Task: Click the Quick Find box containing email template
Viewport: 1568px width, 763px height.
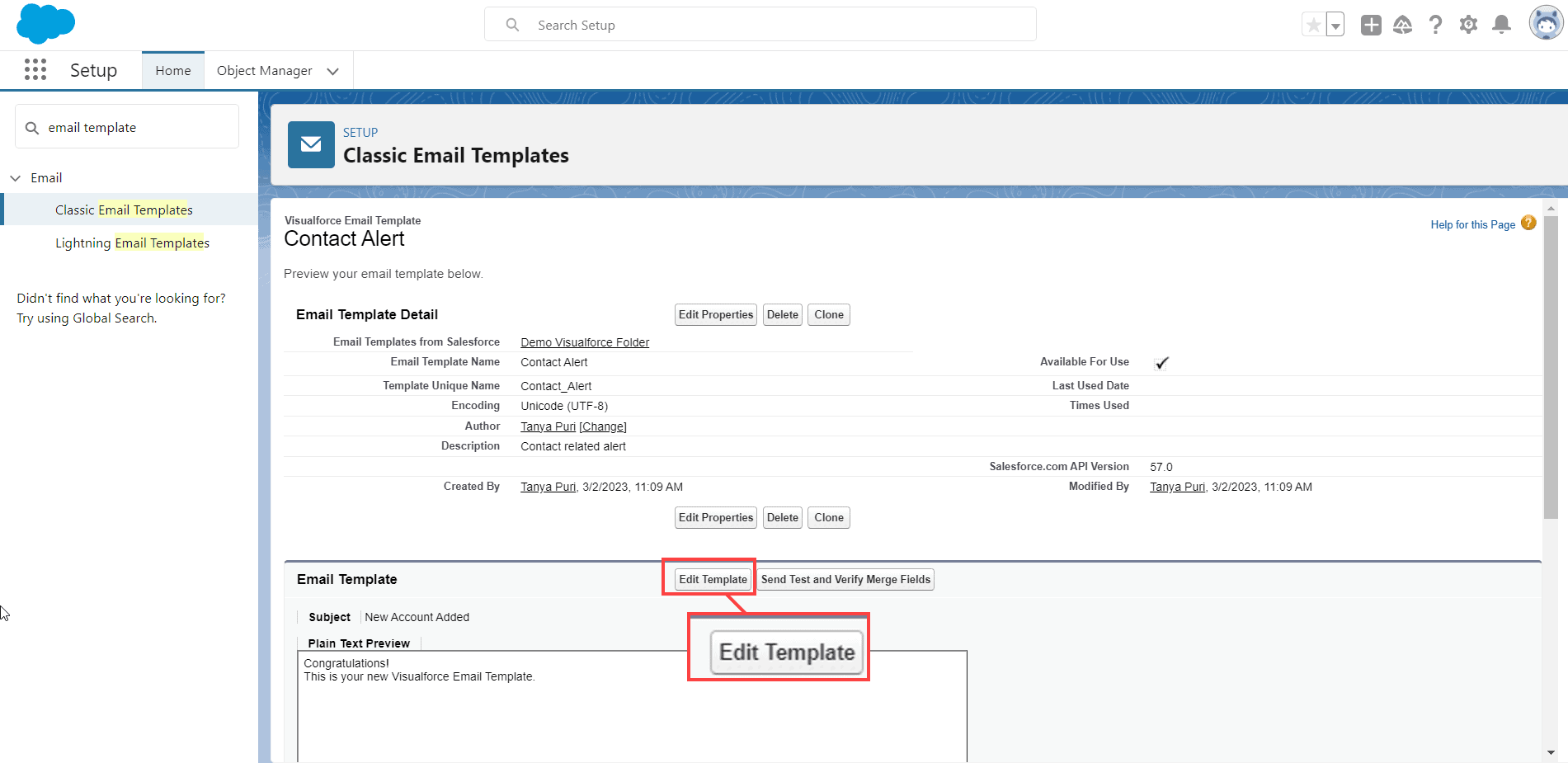Action: tap(127, 127)
